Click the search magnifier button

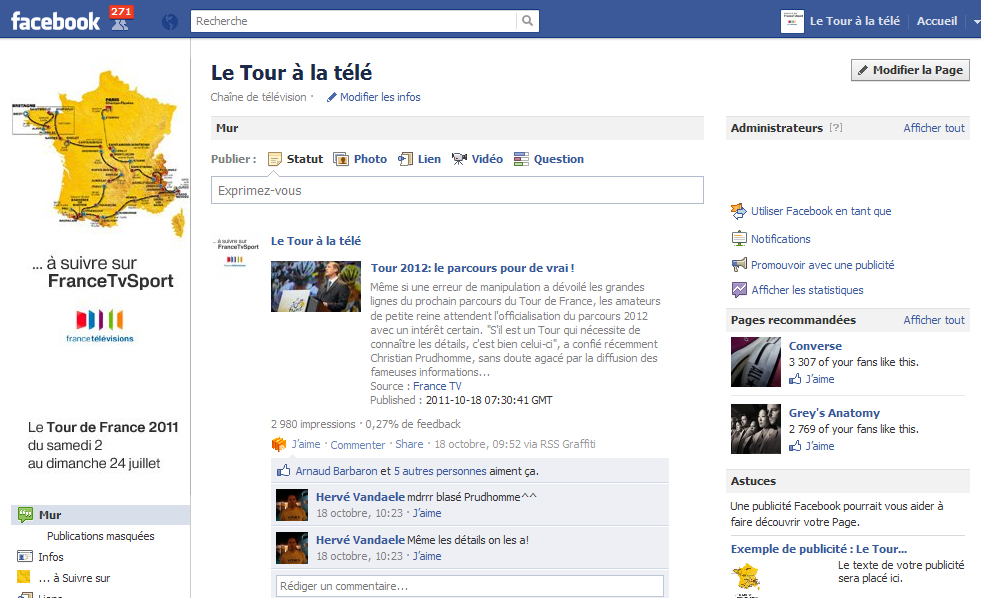pos(527,21)
